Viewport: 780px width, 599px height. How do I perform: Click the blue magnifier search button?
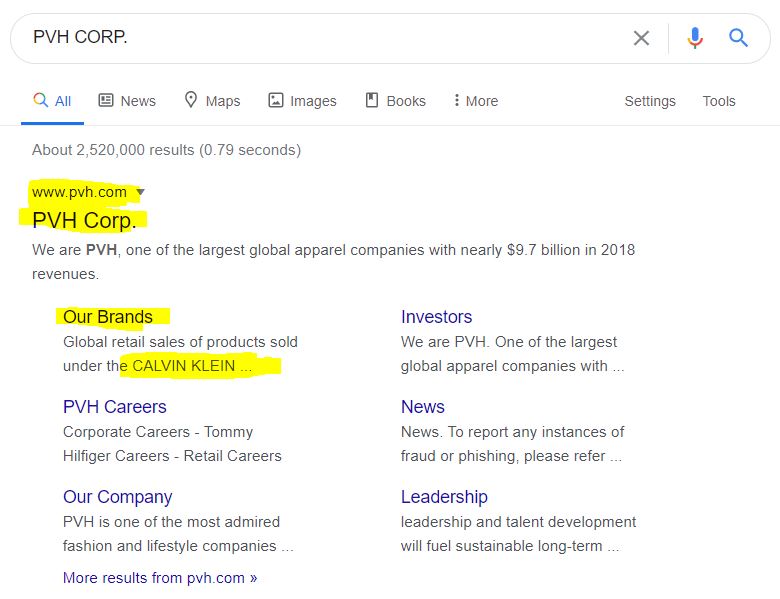pos(739,38)
